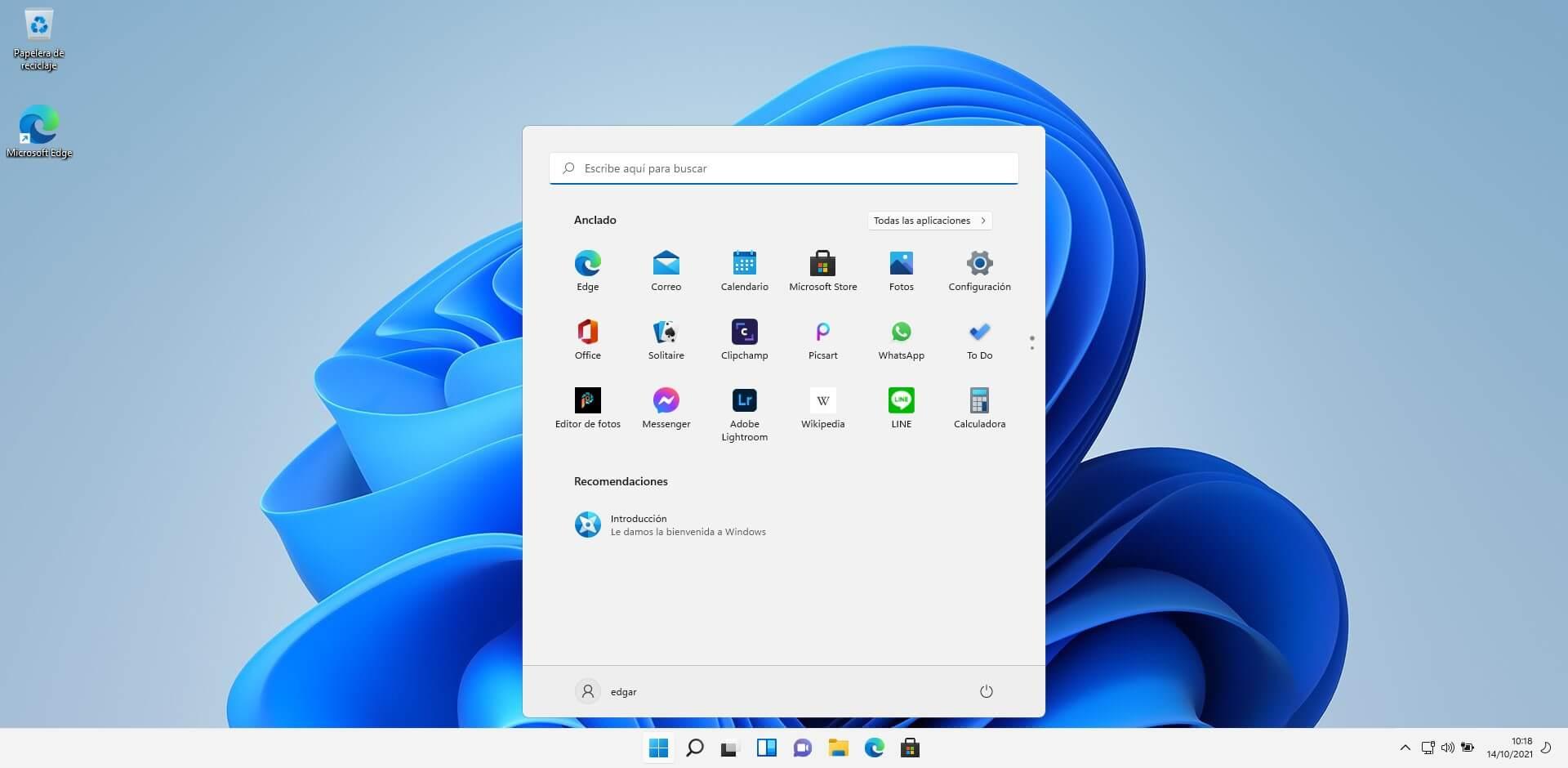Open the Calculadora app
This screenshot has width=1568, height=768.
[979, 409]
